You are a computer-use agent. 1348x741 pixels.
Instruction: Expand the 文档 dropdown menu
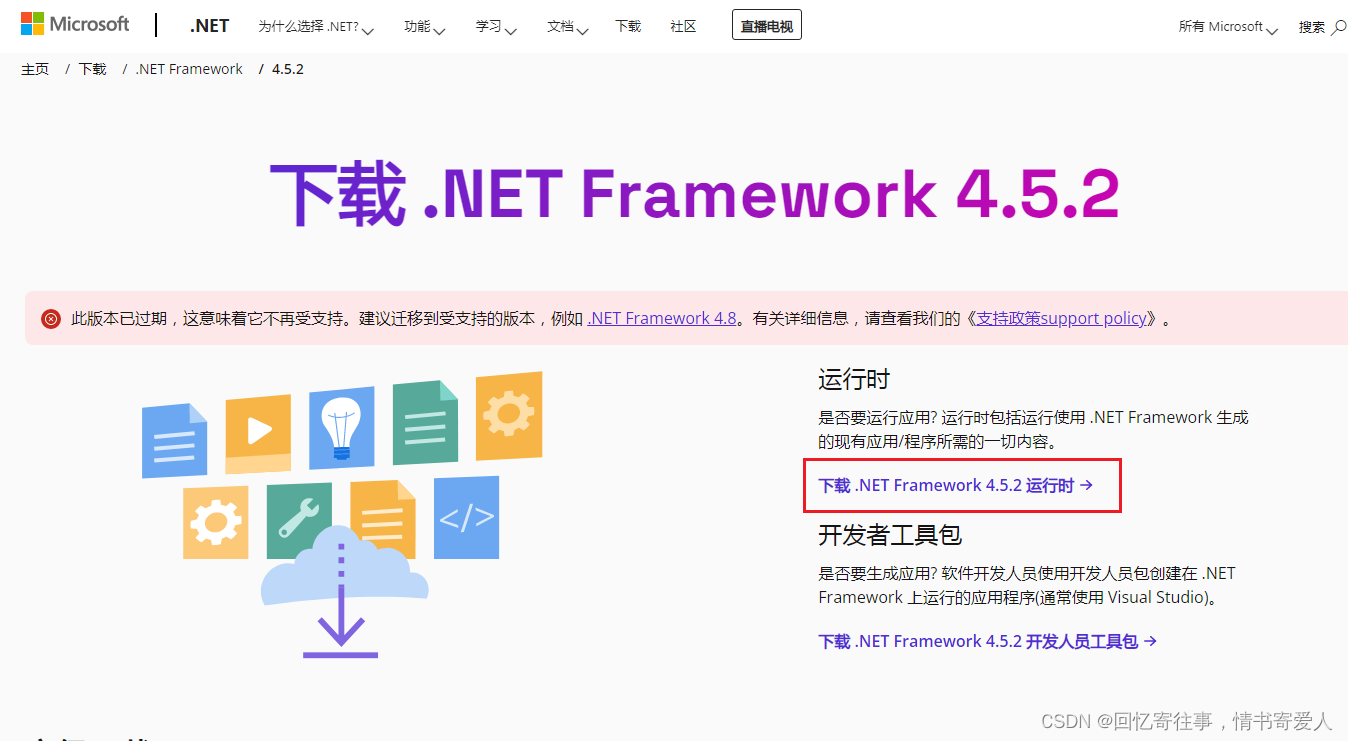tap(568, 27)
